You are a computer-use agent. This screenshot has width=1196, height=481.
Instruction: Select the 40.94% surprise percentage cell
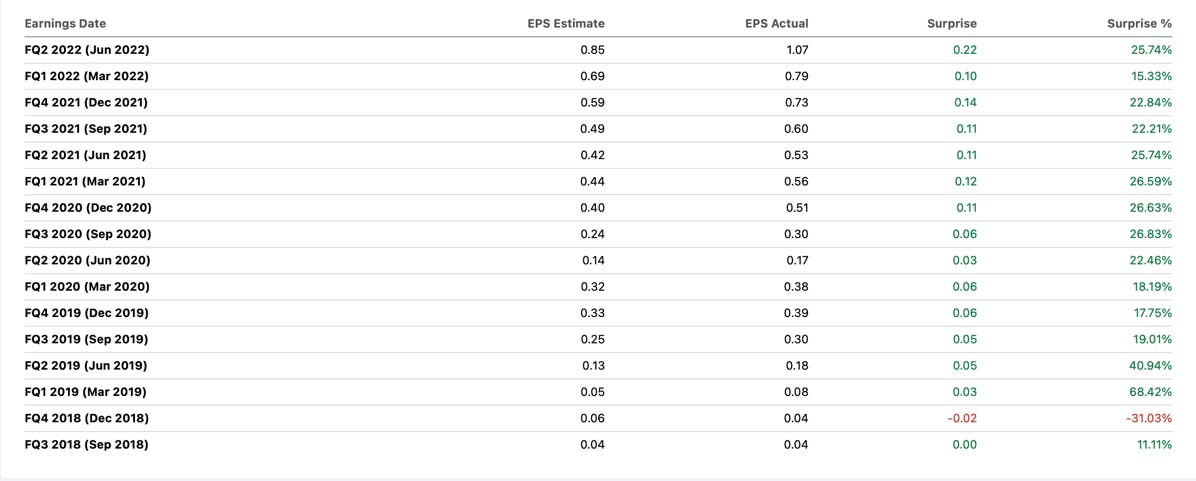pos(1151,366)
